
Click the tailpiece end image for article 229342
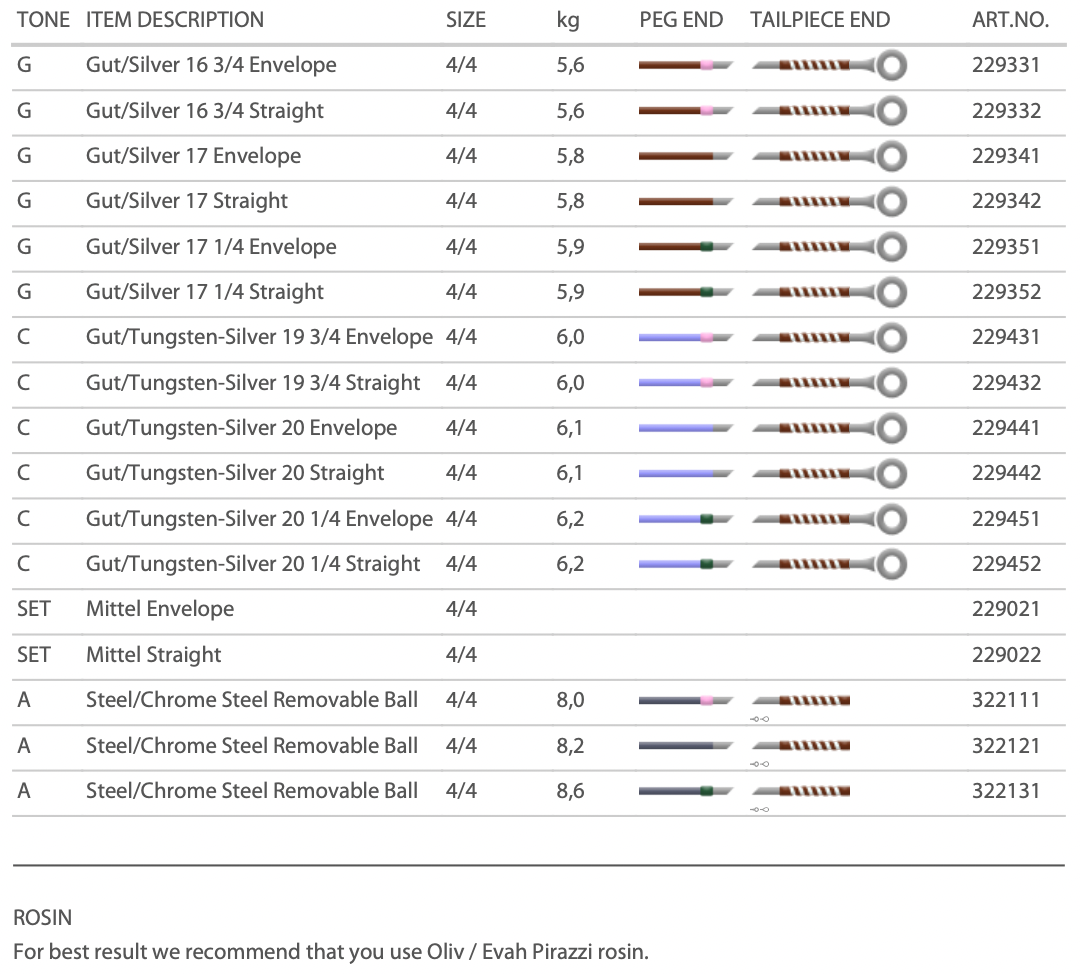[829, 202]
